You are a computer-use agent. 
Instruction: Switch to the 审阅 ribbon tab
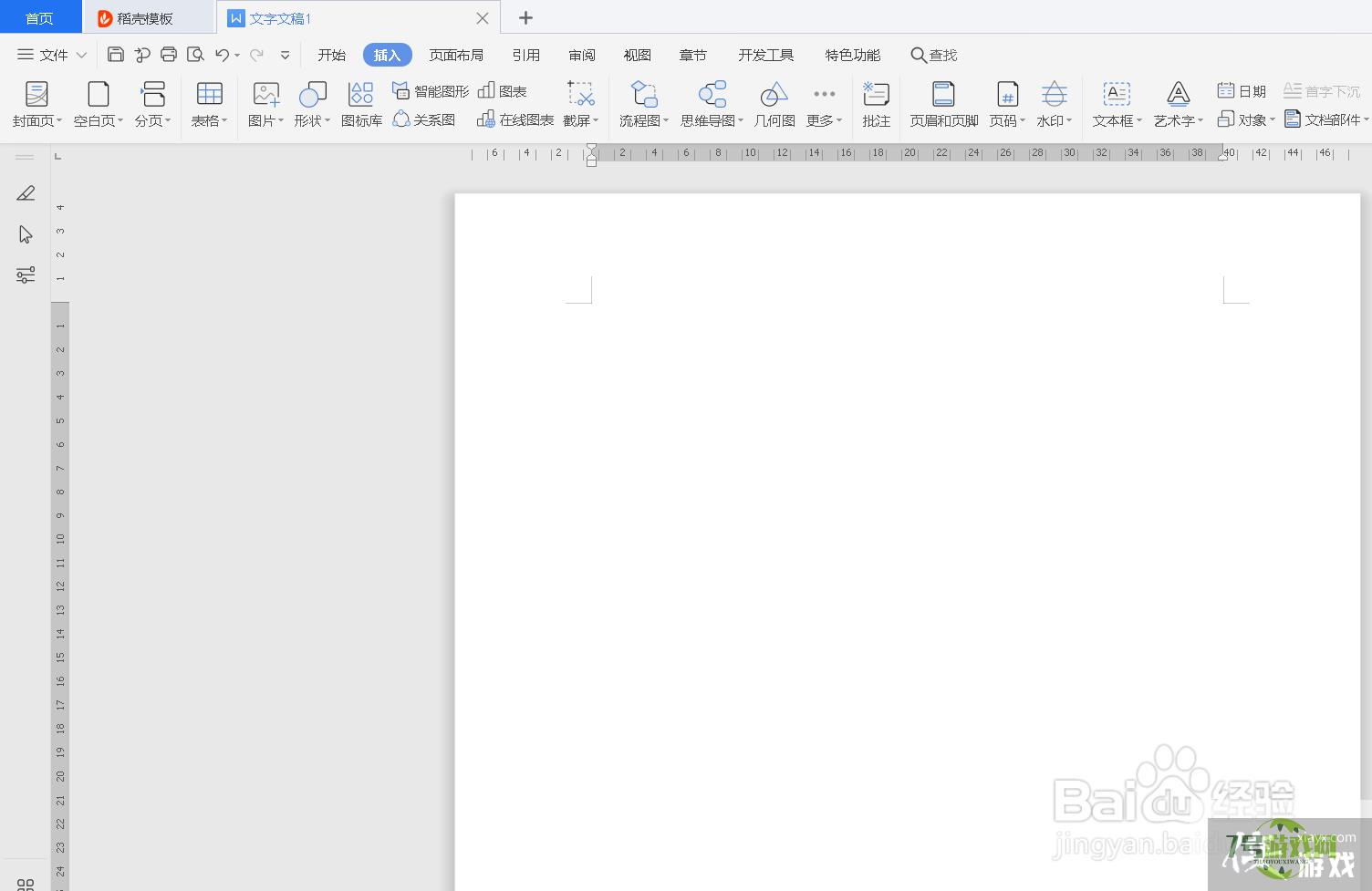(582, 55)
